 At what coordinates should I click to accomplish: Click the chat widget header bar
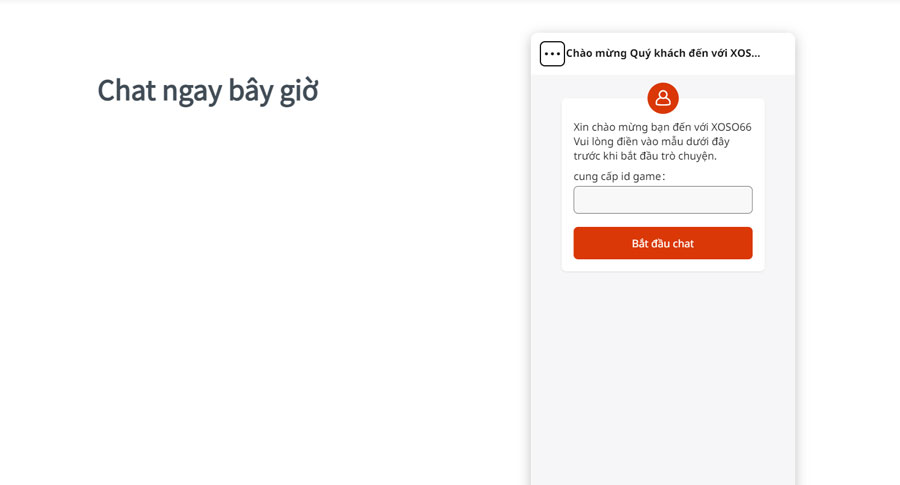[663, 53]
